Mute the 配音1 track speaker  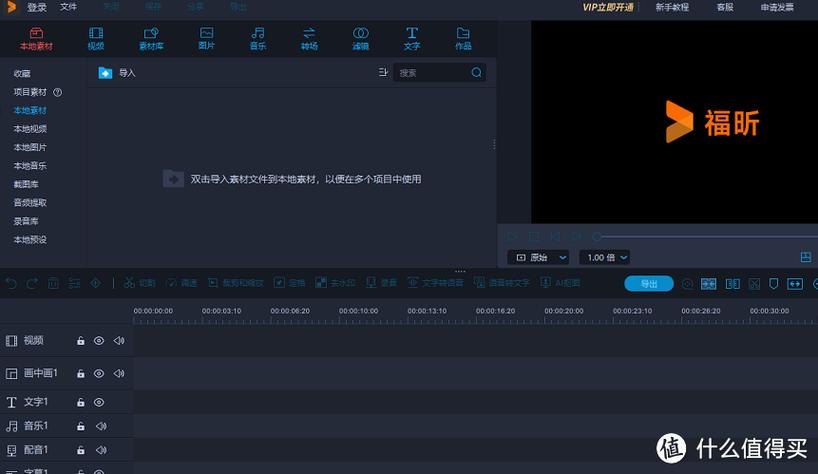(101, 449)
